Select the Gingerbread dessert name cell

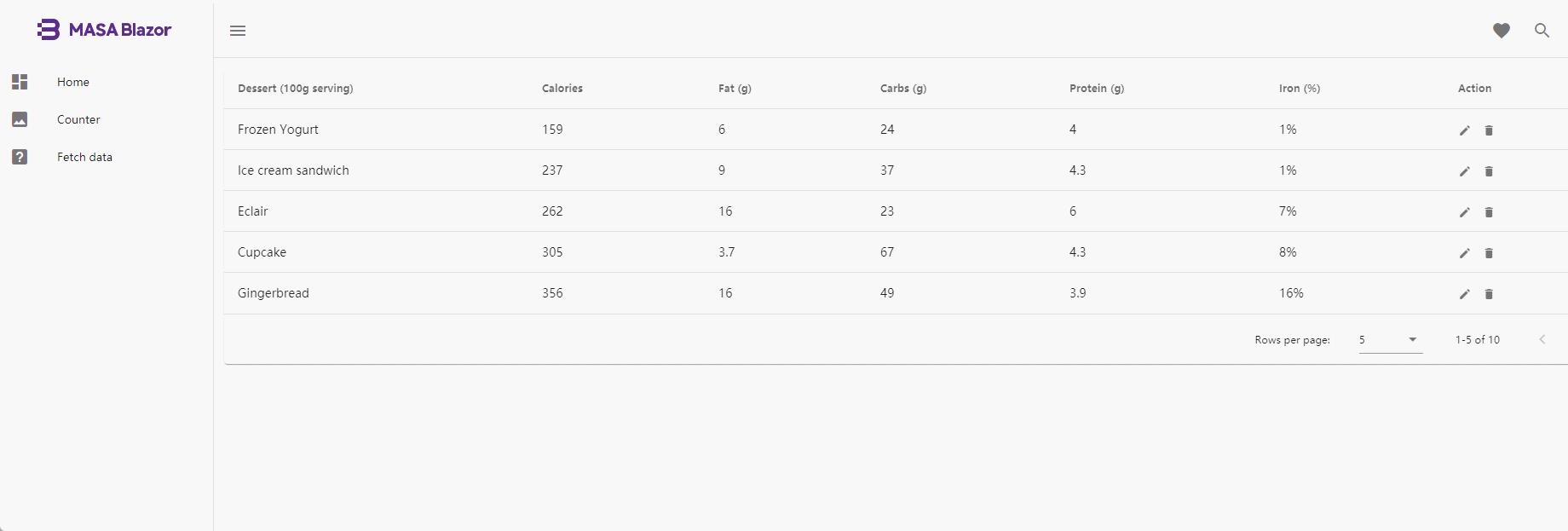[274, 293]
